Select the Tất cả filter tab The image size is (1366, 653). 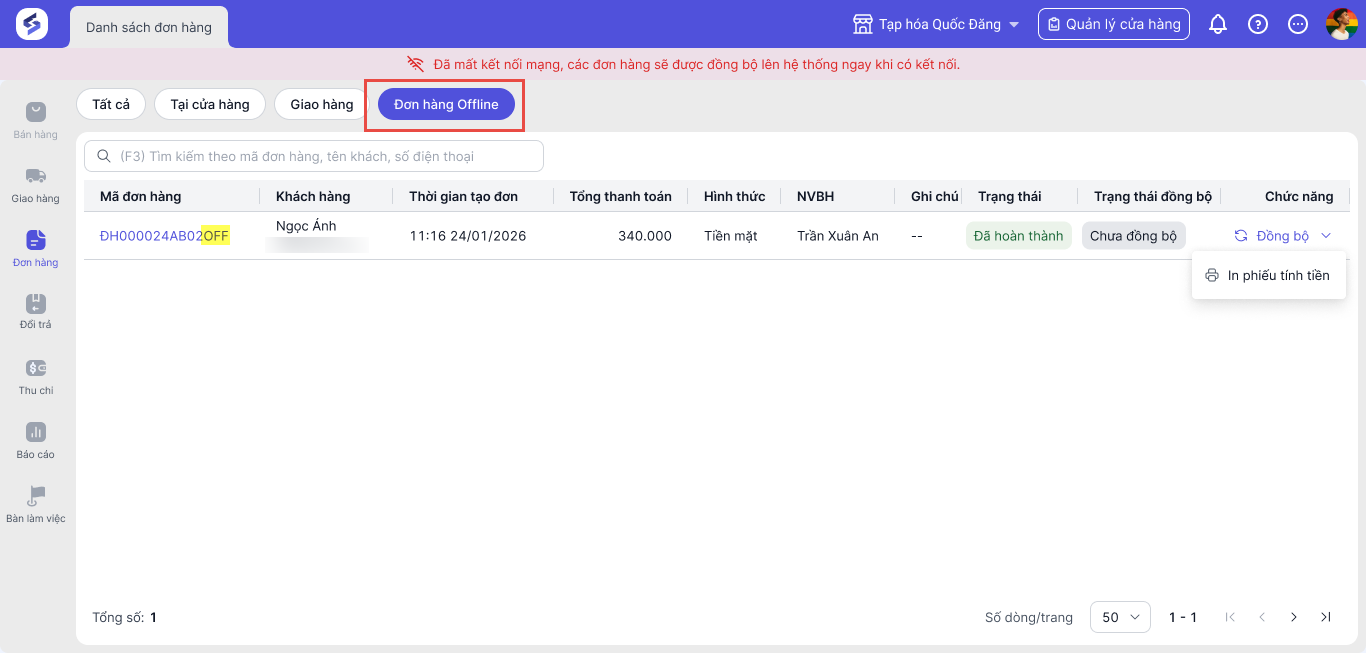pyautogui.click(x=111, y=104)
